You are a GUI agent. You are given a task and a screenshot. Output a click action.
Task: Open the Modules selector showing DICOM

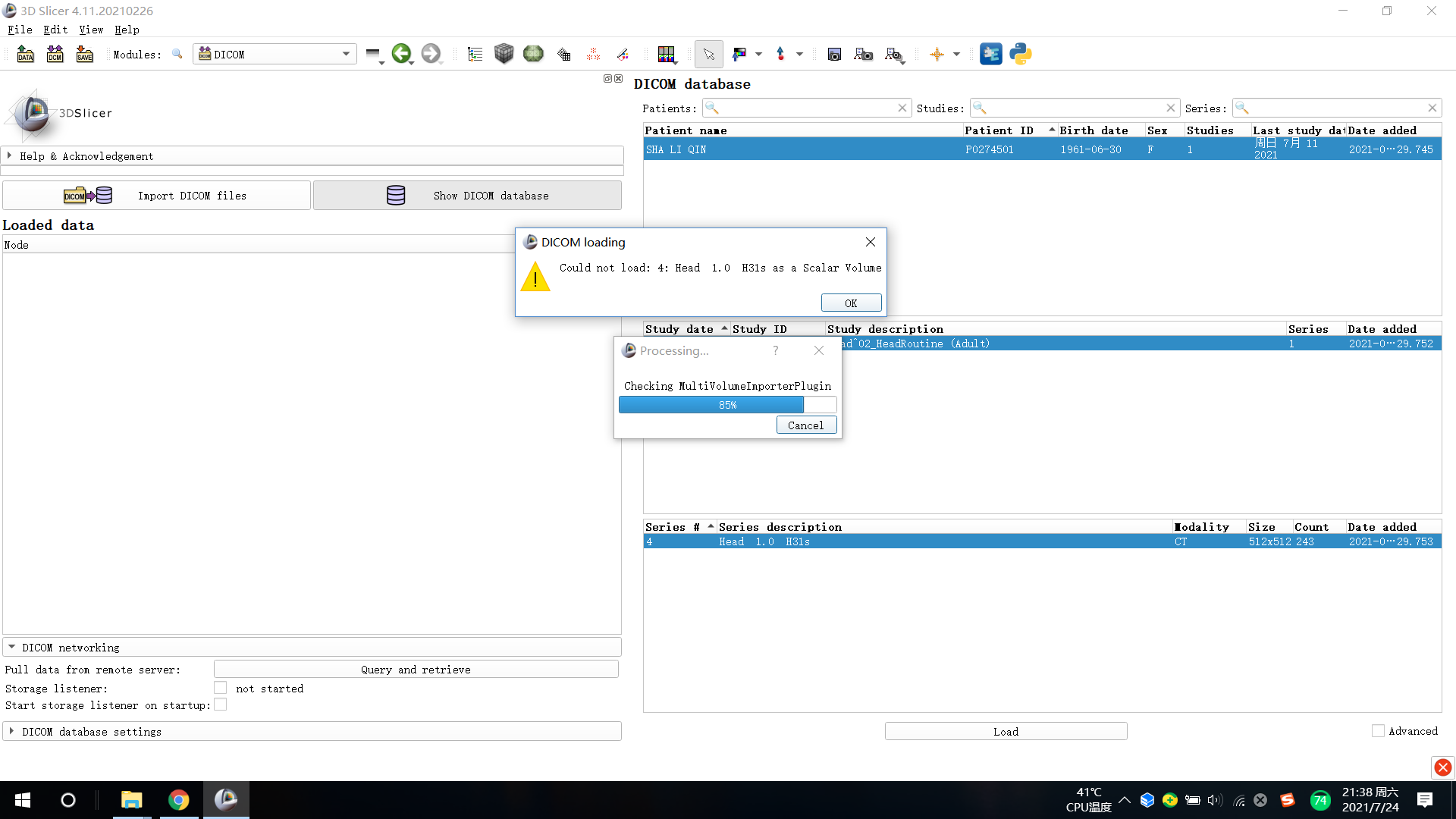(x=275, y=54)
